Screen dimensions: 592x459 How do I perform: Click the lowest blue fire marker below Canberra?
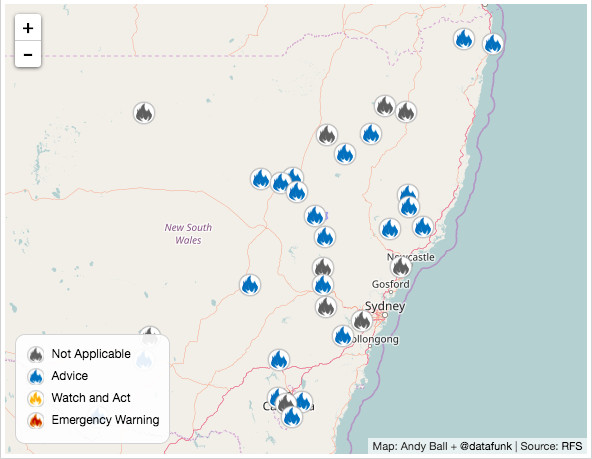tap(292, 417)
